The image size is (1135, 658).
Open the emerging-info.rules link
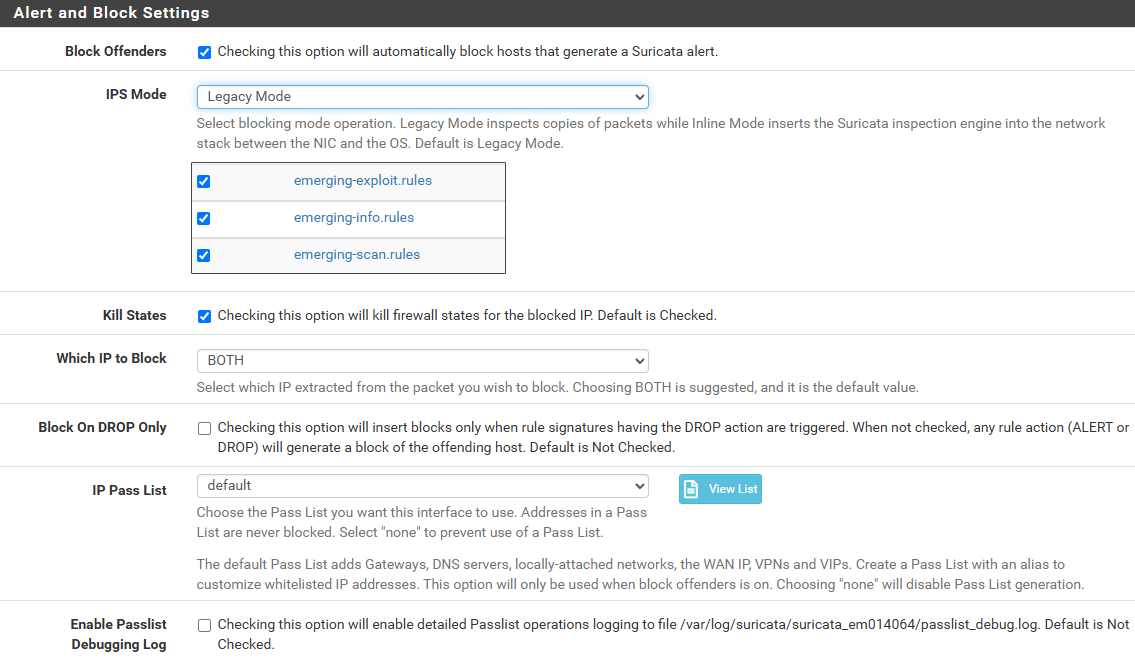click(354, 217)
